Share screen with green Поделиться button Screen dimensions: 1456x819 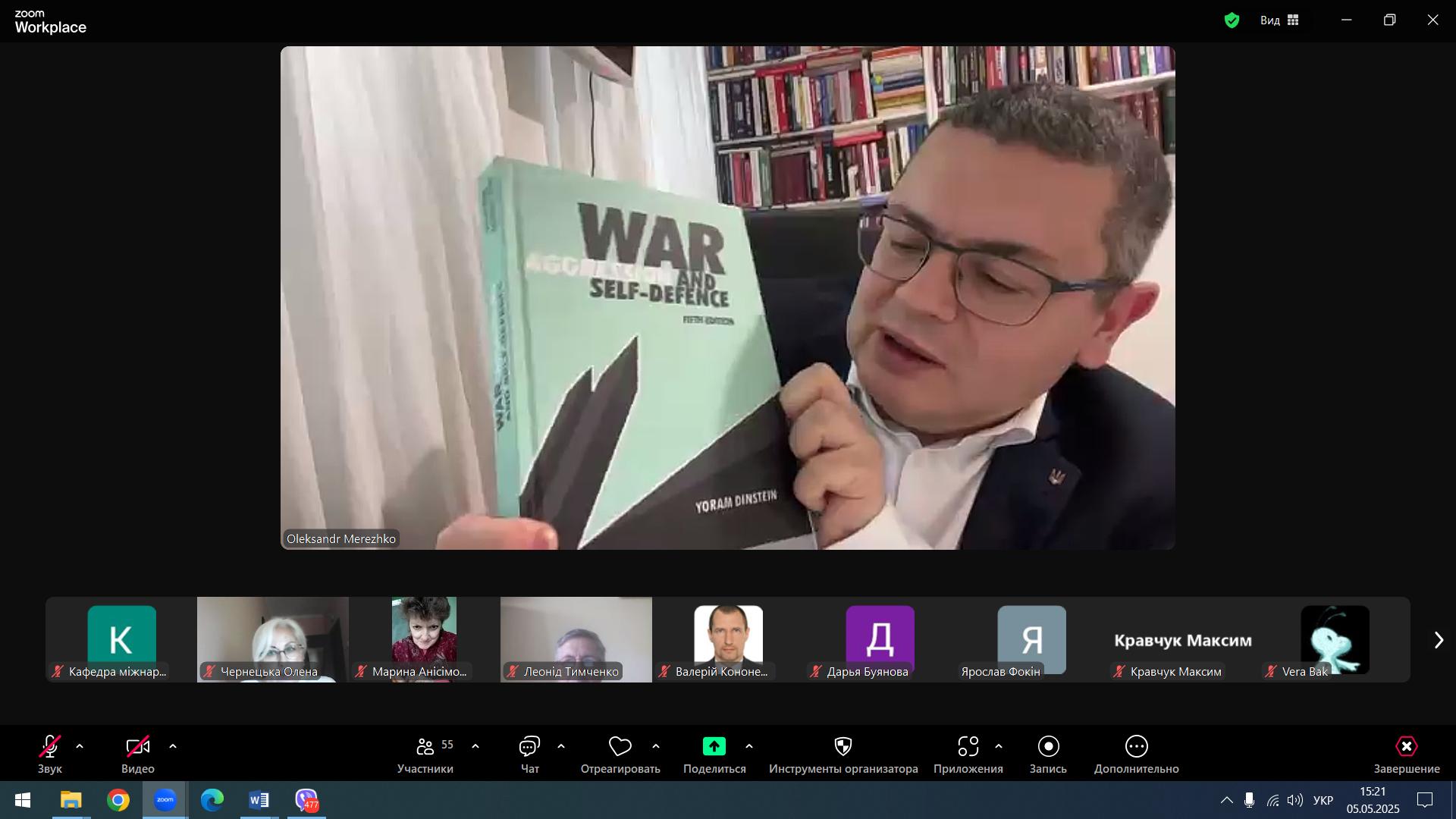[714, 755]
